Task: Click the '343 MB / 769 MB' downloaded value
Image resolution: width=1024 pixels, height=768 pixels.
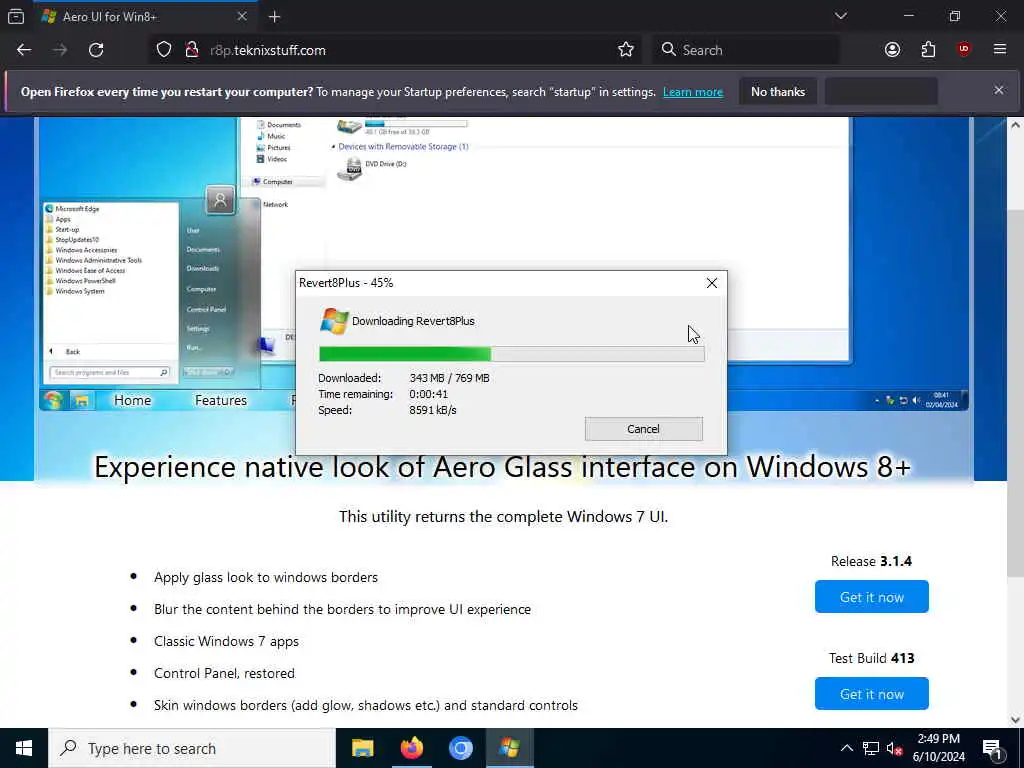Action: tap(449, 378)
